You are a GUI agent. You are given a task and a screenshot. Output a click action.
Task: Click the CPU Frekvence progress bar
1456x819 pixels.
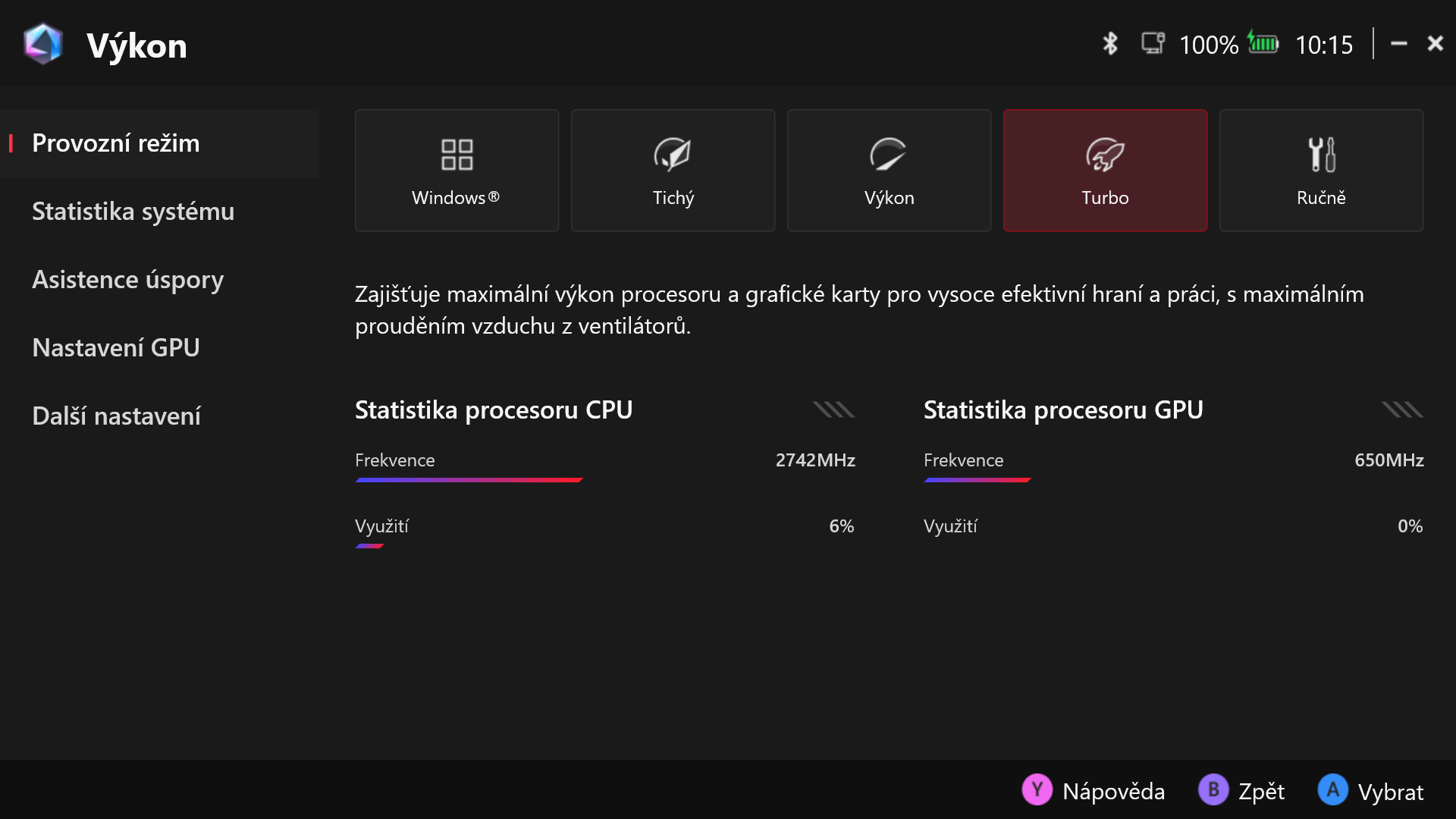[x=469, y=480]
